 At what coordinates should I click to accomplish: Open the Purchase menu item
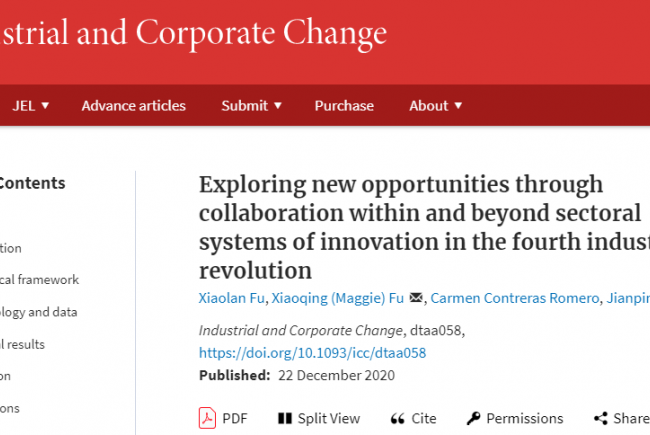point(344,106)
